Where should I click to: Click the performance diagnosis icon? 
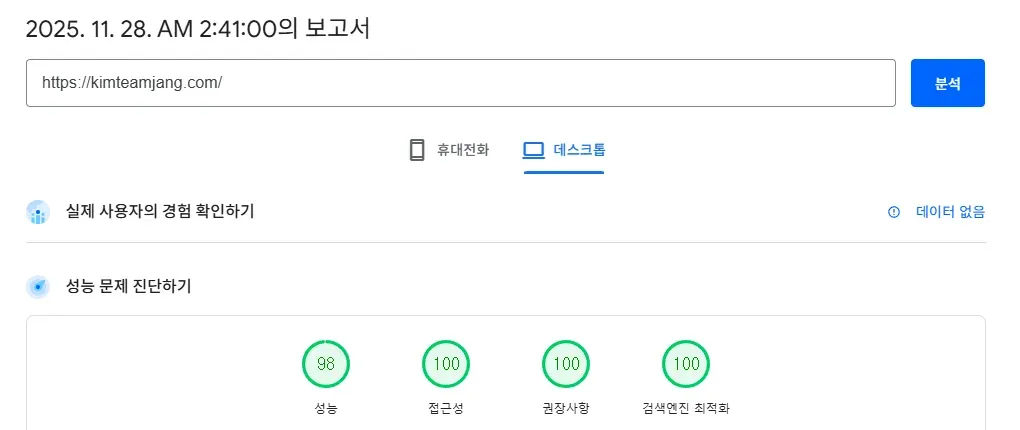38,287
